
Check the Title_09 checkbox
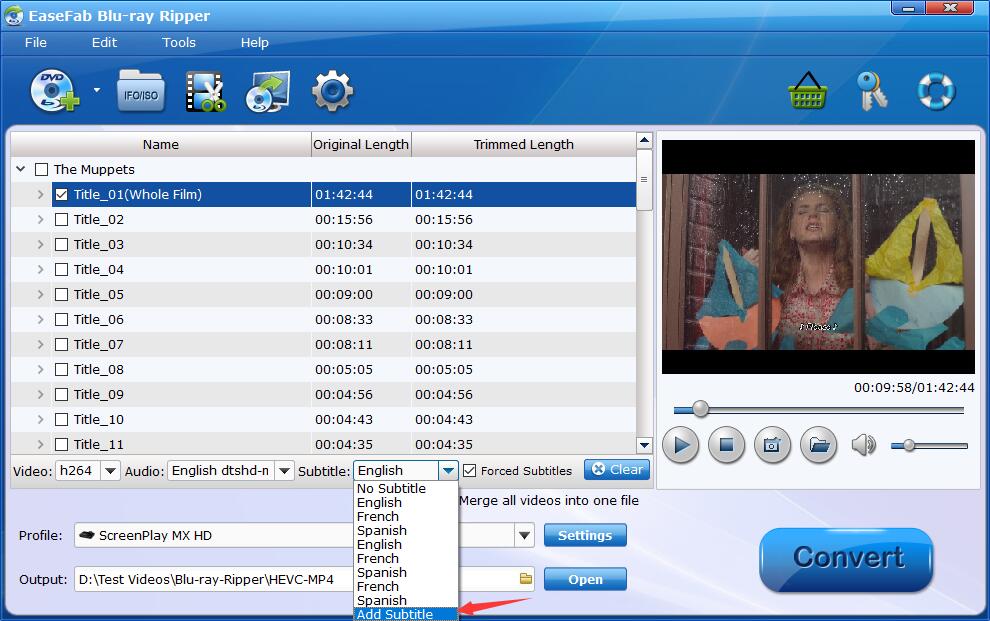[x=61, y=394]
